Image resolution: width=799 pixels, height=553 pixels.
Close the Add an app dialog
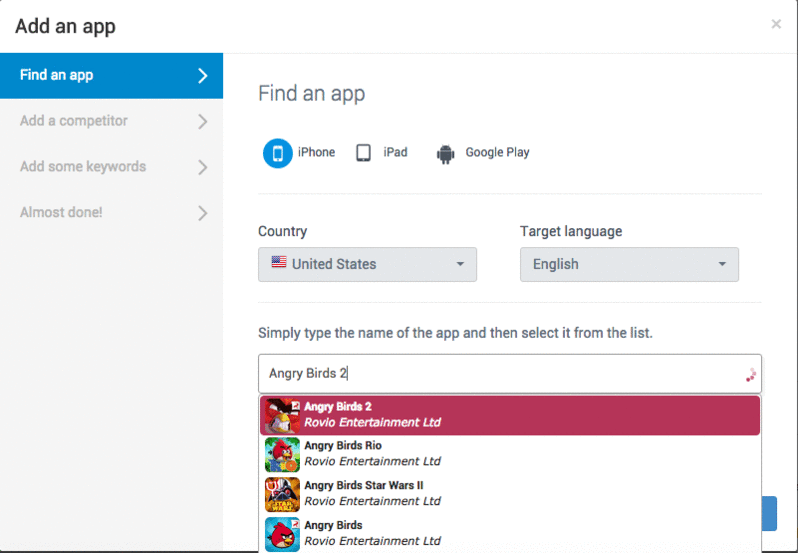776,24
